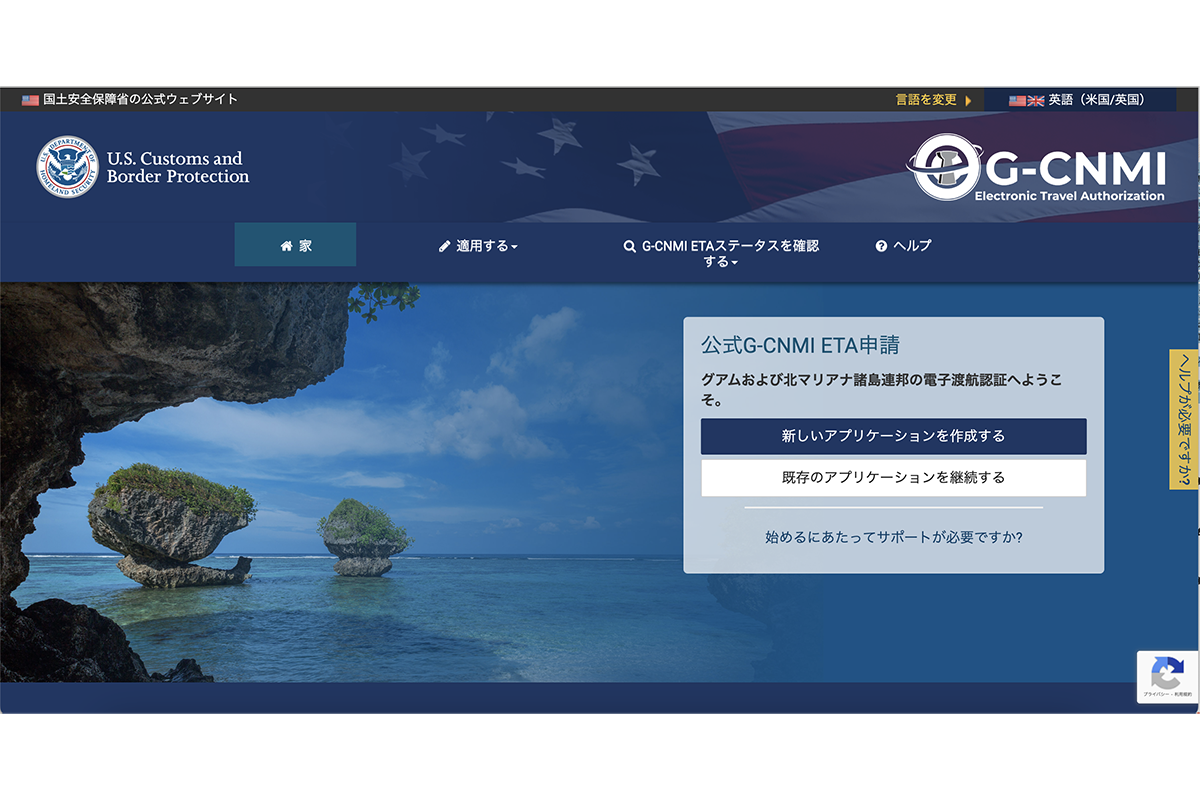1200x800 pixels.
Task: Click the reCAPTCHA badge logo
Action: (x=1167, y=673)
